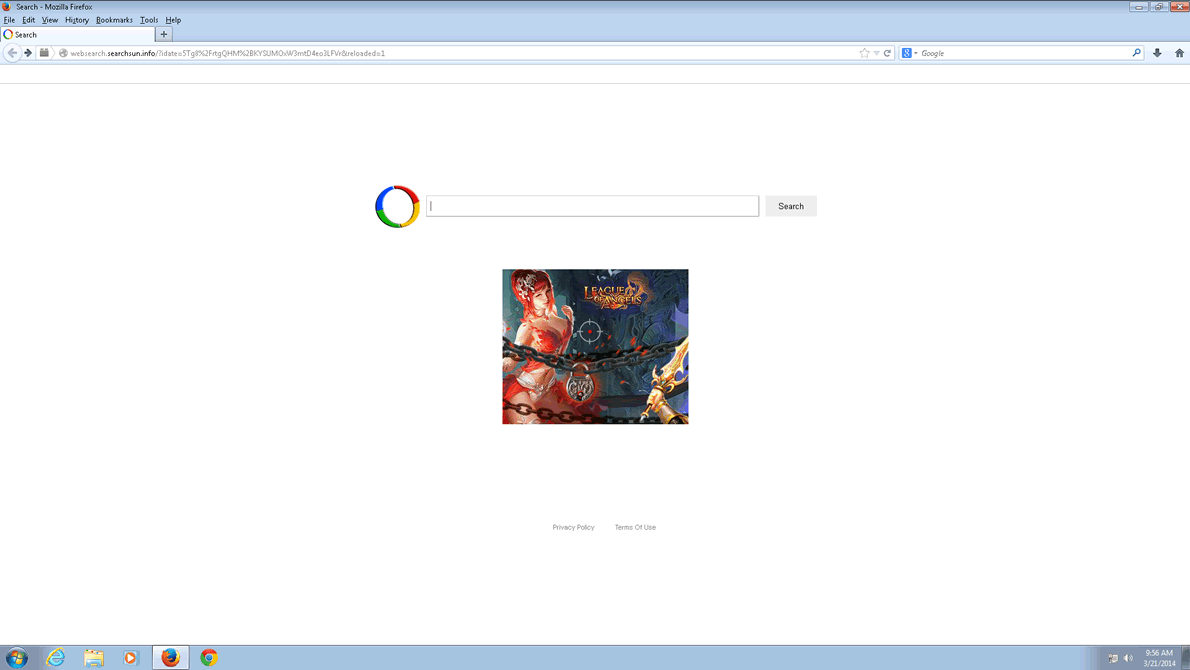
Task: Go to the Firefox home page icon
Action: [1179, 53]
